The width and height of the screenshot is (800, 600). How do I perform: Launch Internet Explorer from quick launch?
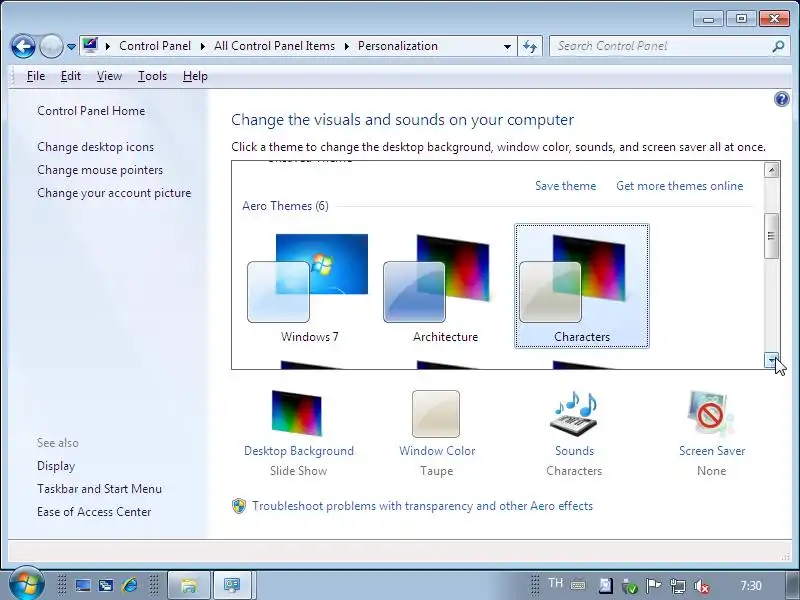coord(130,586)
